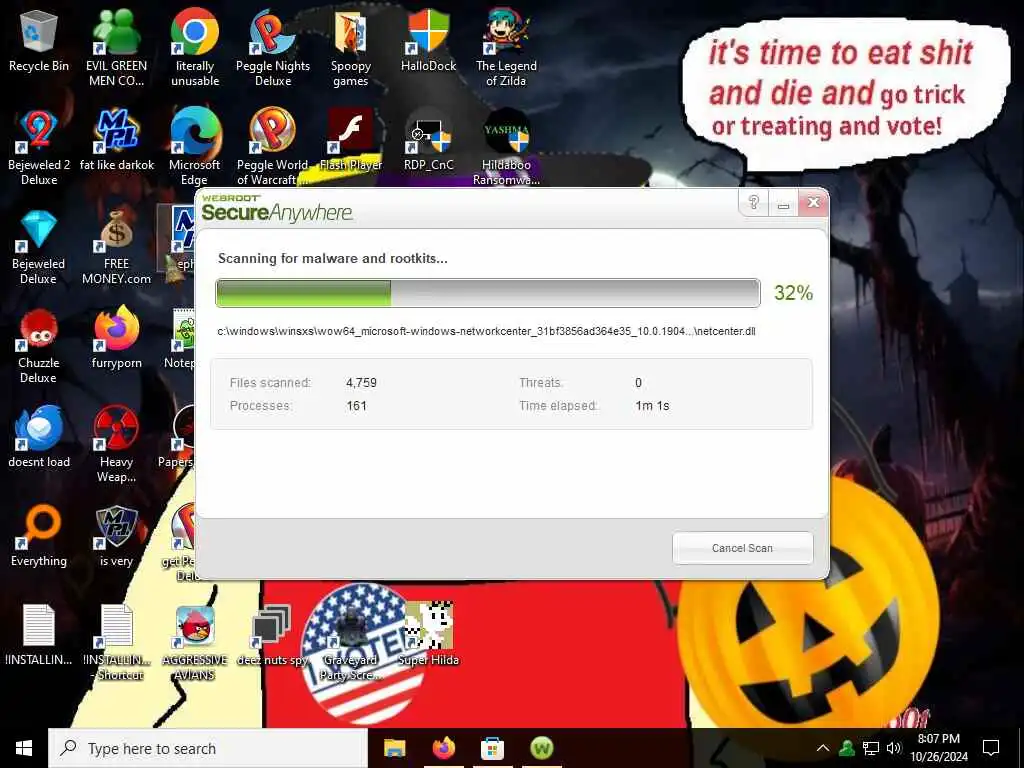This screenshot has height=768, width=1024.
Task: Open the deez nuts spy shortcut
Action: pos(272,635)
